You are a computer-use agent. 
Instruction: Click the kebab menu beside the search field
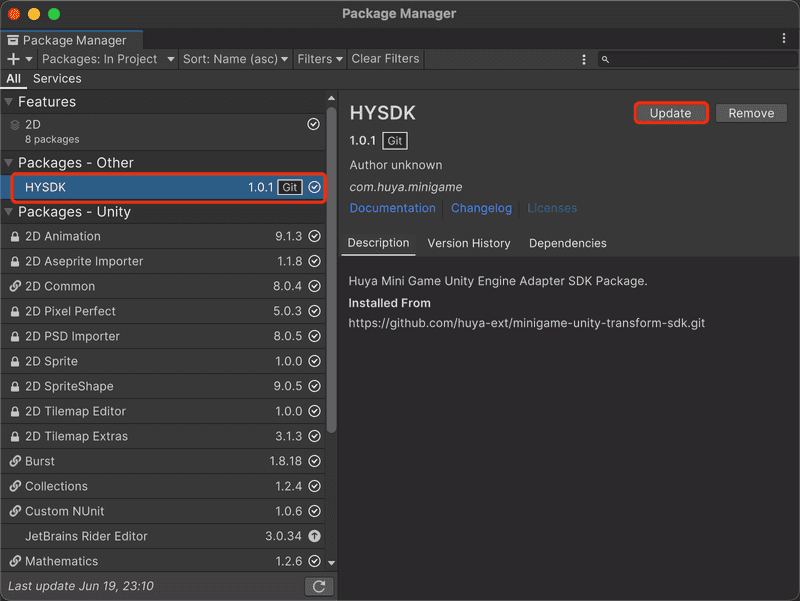(x=585, y=59)
